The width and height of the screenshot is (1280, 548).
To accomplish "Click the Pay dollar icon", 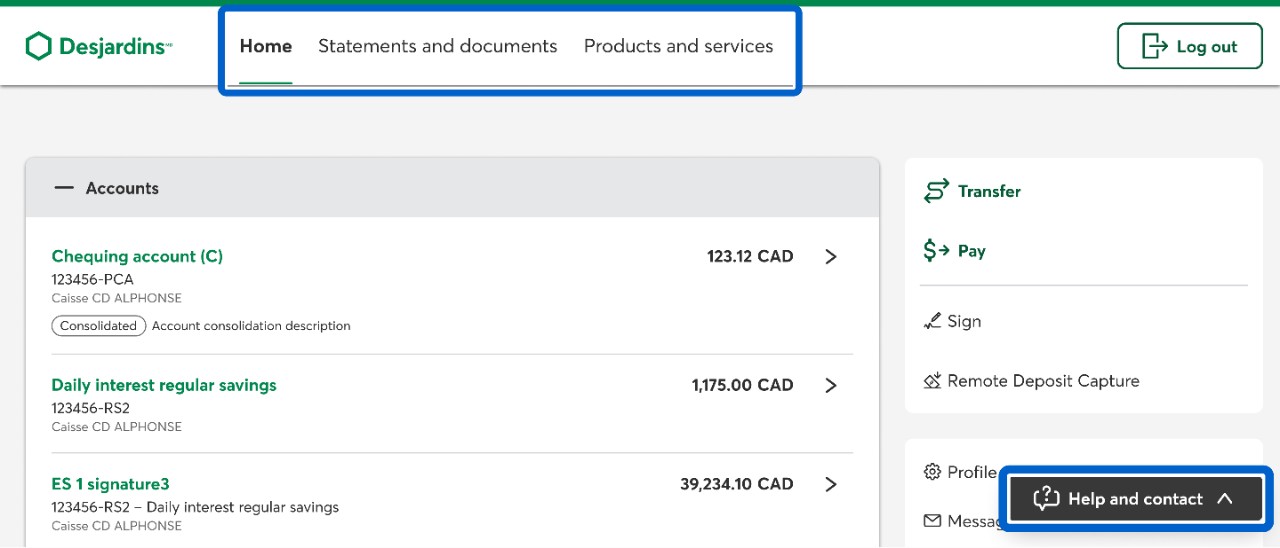I will tap(936, 251).
